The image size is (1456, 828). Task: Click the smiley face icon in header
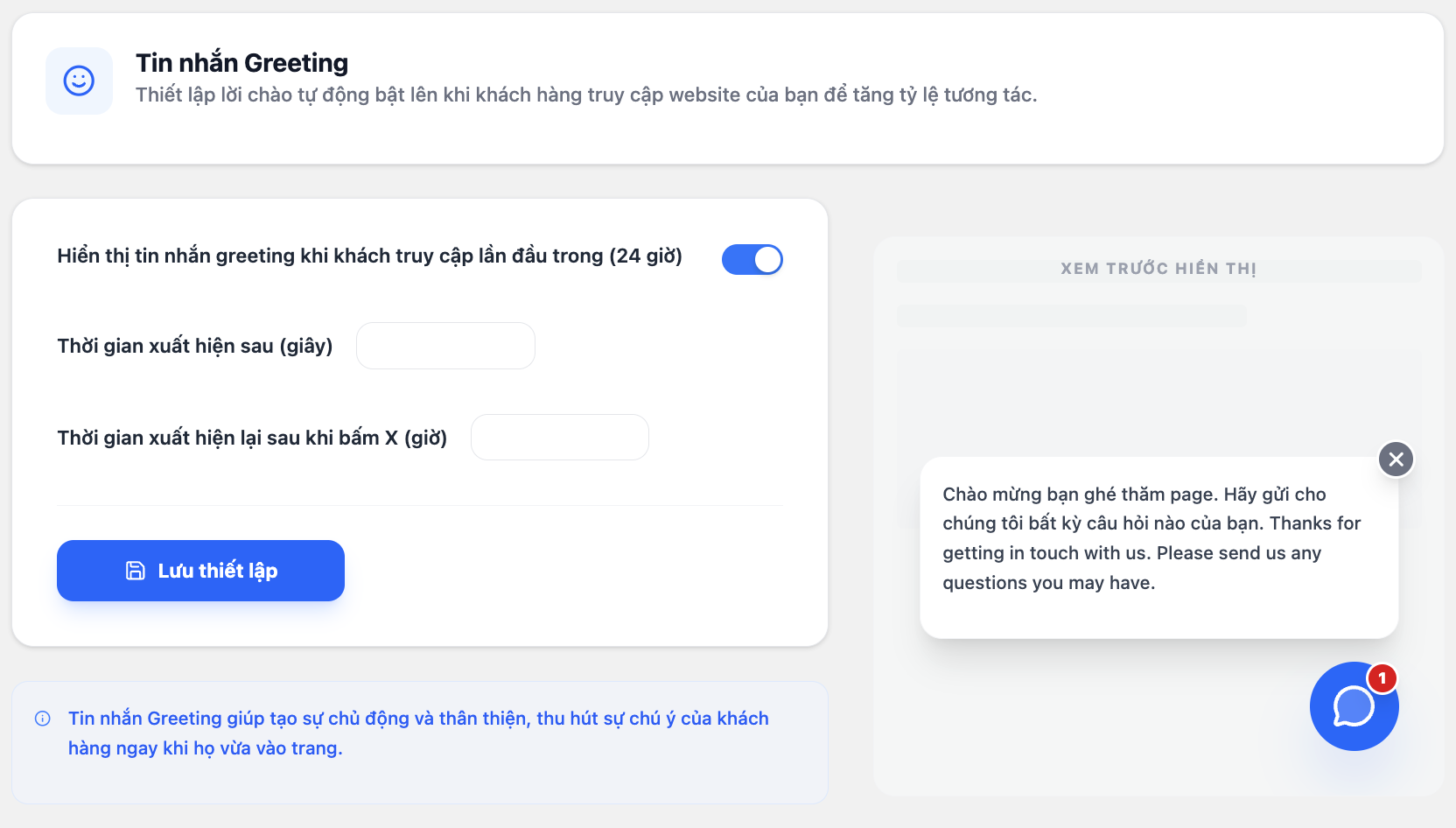coord(79,81)
